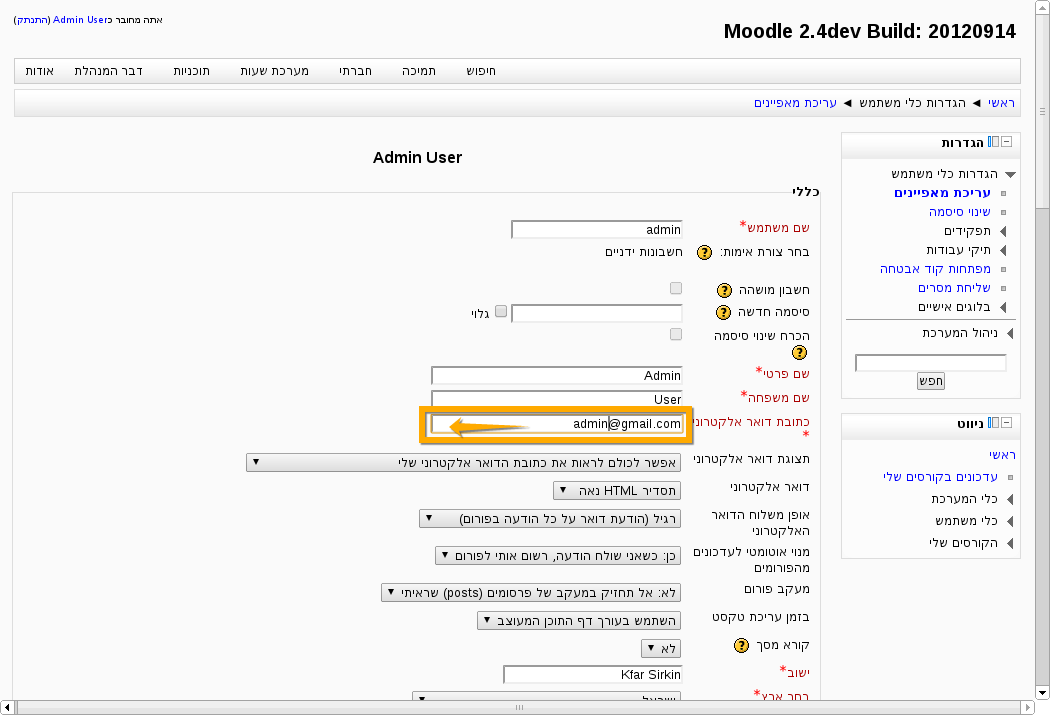
Task: Open help icon for חשבון מושהה
Action: click(724, 290)
